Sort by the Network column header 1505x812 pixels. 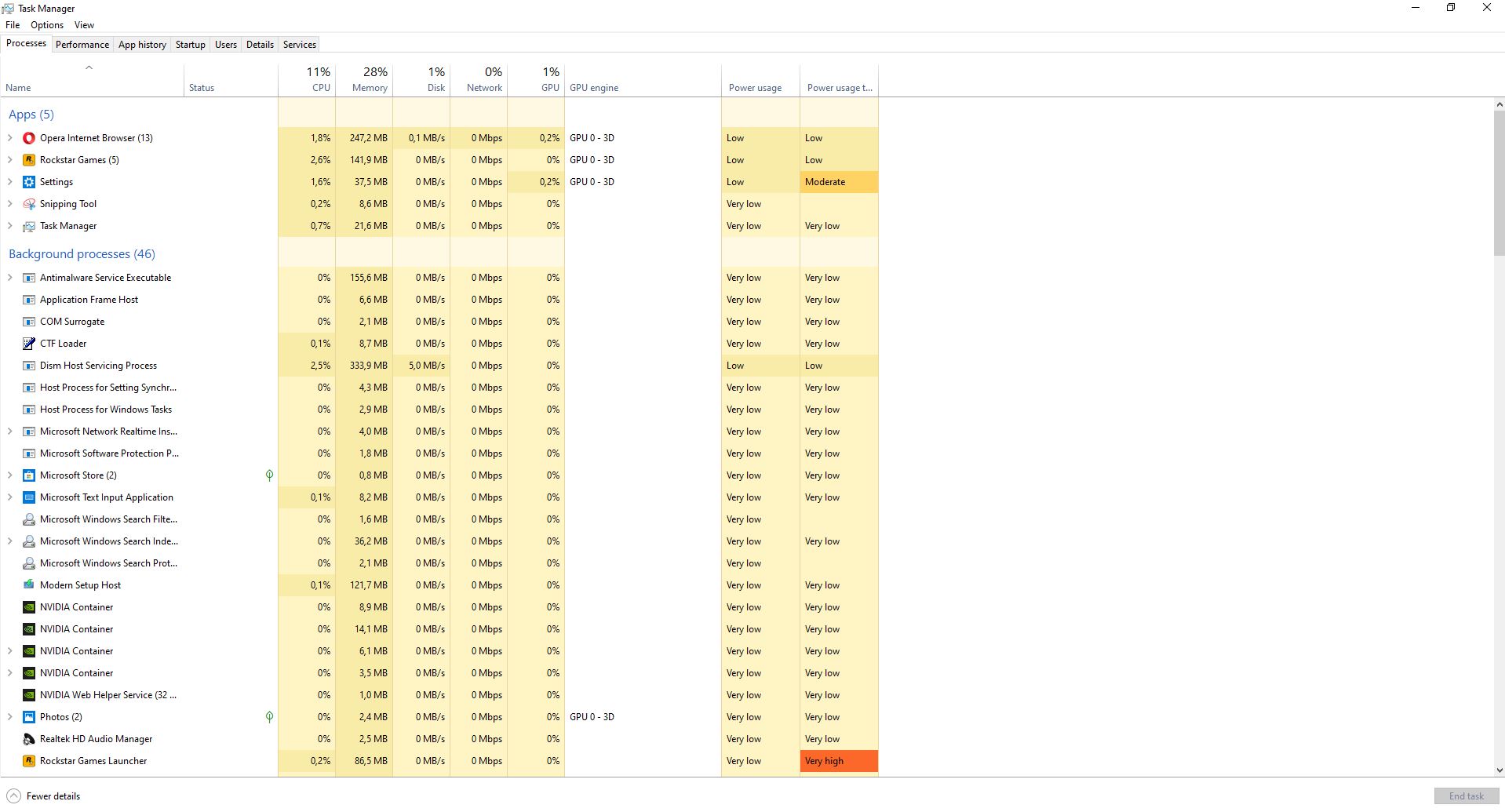point(479,80)
